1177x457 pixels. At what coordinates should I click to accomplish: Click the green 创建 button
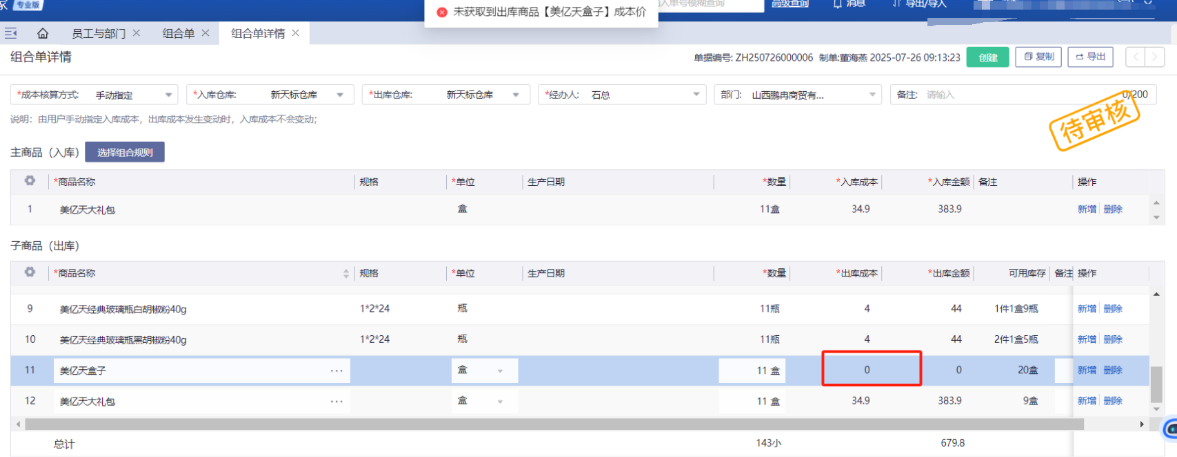tap(988, 57)
